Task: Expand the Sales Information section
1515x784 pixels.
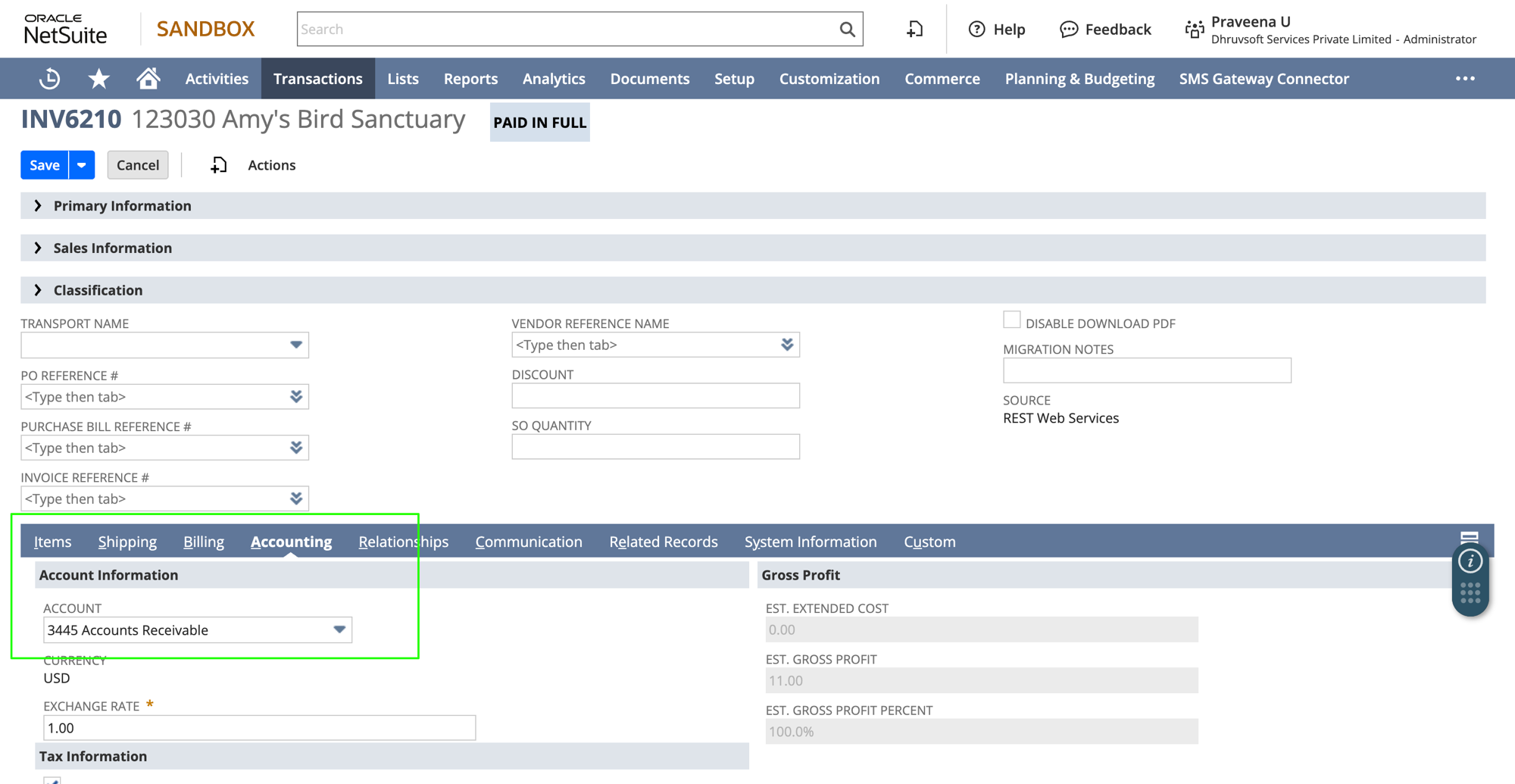Action: [37, 248]
